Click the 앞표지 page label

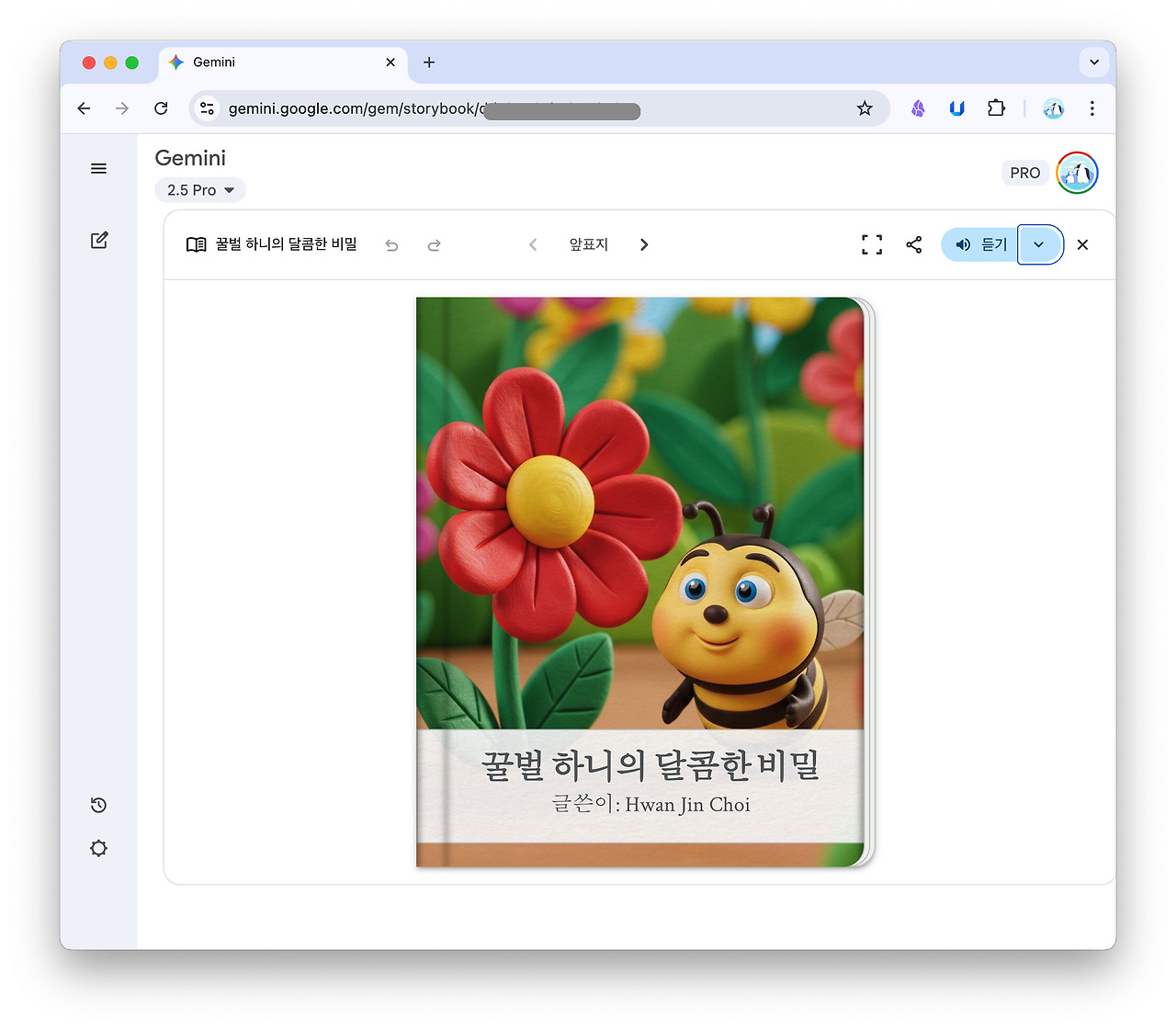589,244
